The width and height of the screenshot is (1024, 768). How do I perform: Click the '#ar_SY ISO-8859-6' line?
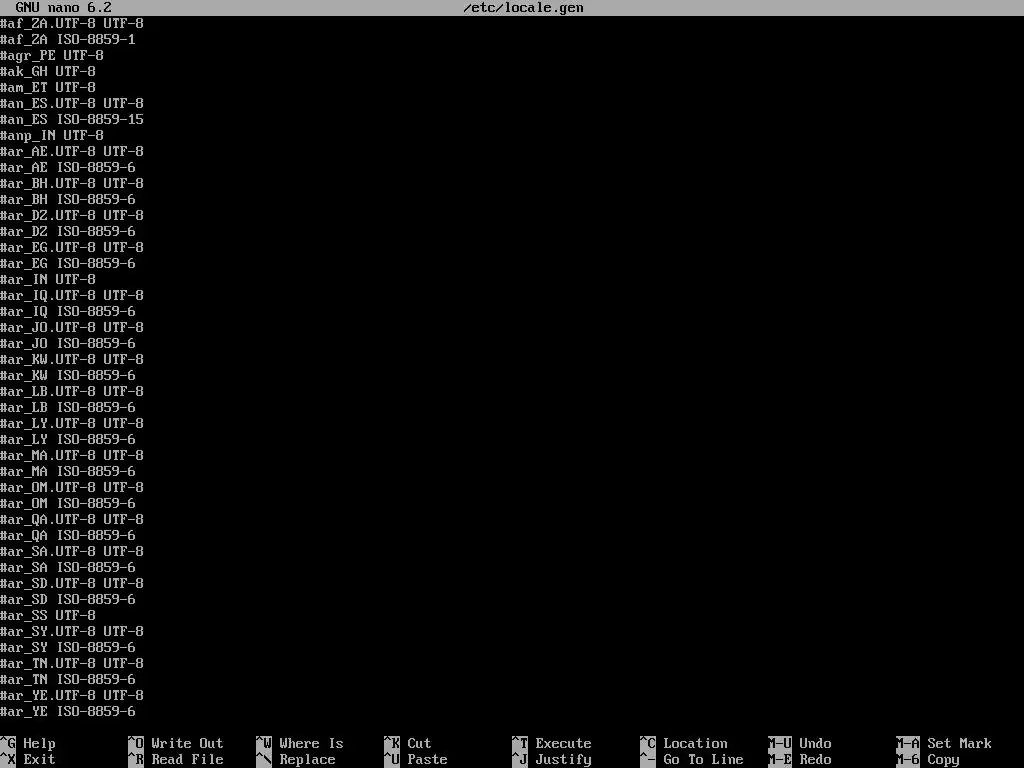68,647
